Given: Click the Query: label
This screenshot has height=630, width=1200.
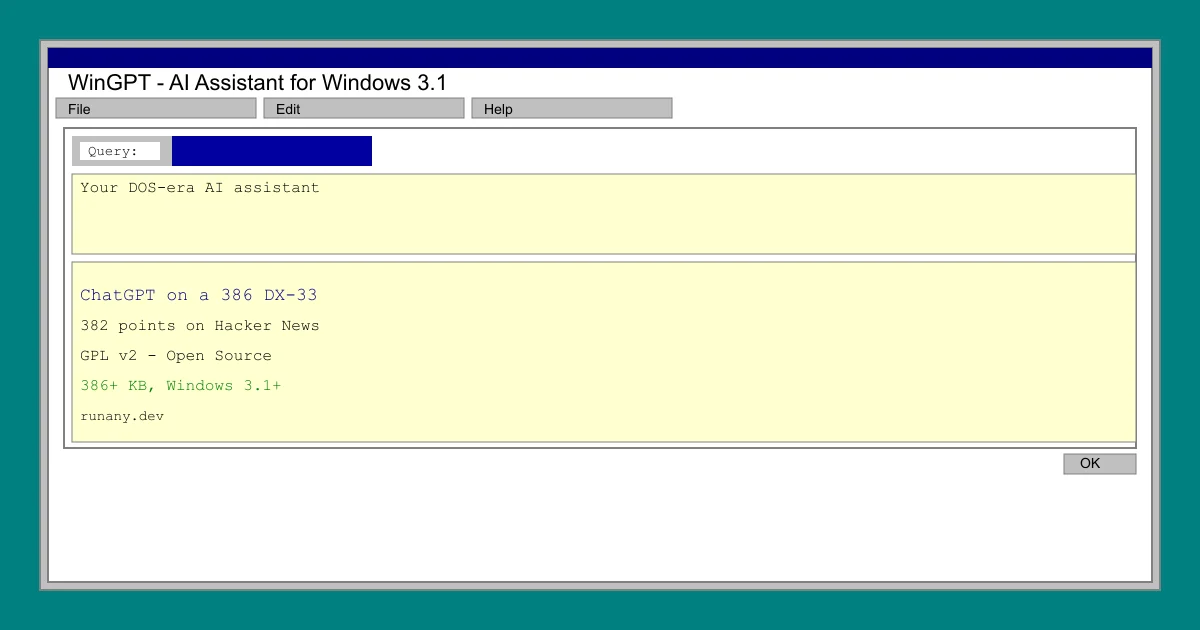Looking at the screenshot, I should 113,151.
